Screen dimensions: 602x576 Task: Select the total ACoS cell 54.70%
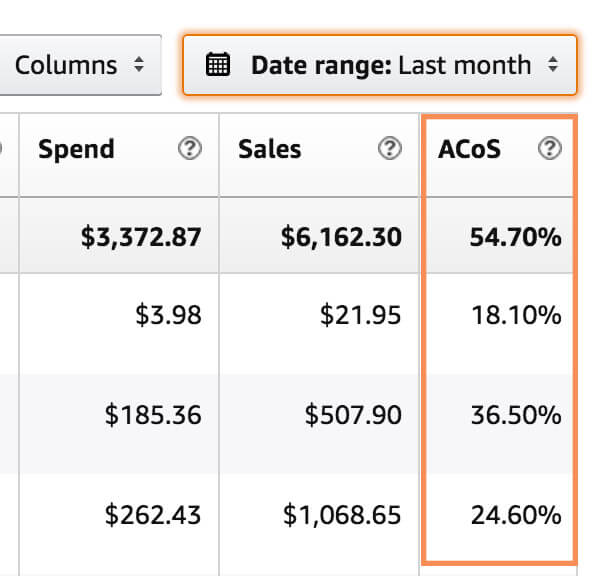point(517,237)
